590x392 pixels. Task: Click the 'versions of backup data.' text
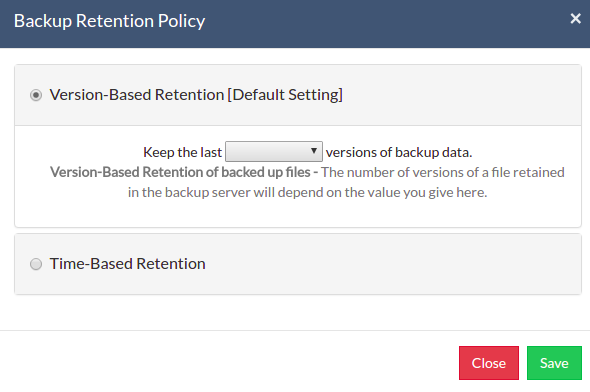tap(399, 152)
